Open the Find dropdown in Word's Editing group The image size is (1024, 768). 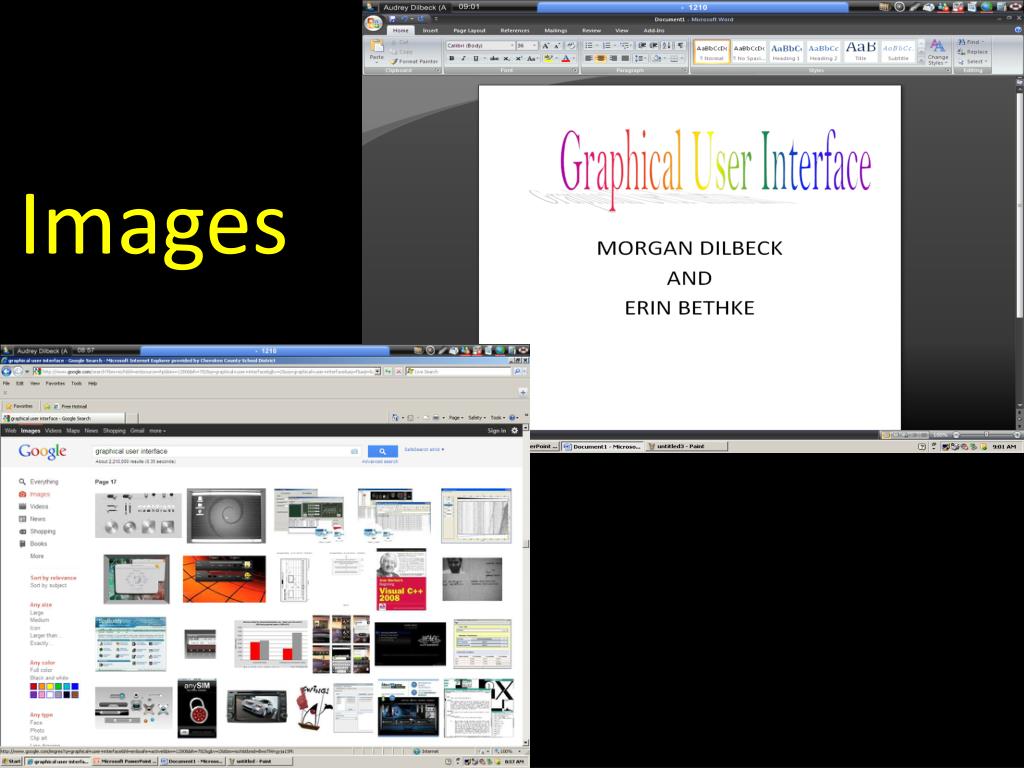(x=971, y=42)
